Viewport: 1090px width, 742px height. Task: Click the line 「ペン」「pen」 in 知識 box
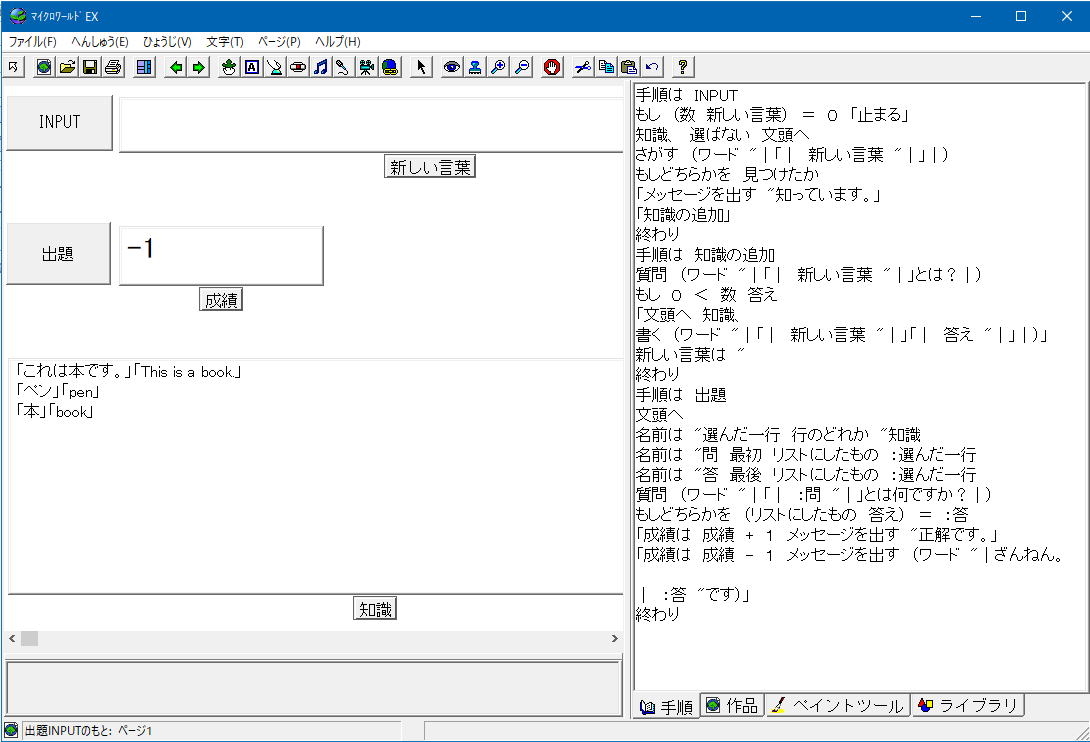58,392
